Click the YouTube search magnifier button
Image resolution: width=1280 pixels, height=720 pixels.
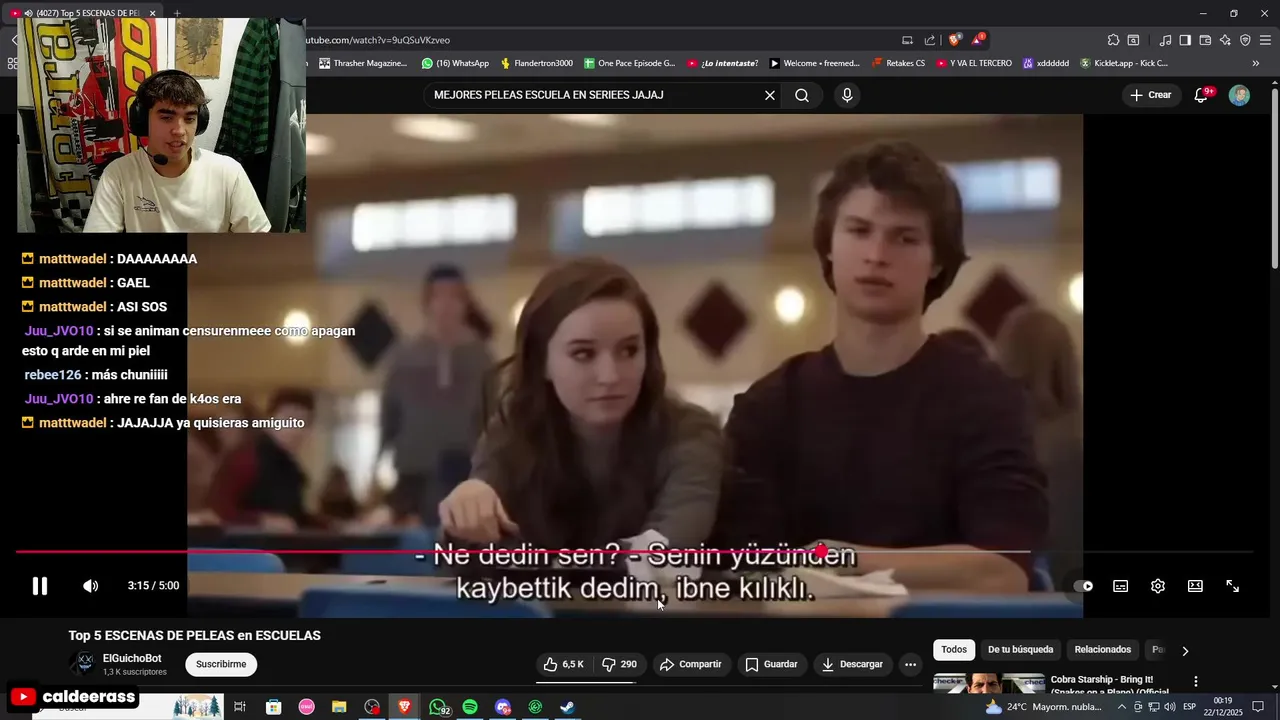[802, 95]
